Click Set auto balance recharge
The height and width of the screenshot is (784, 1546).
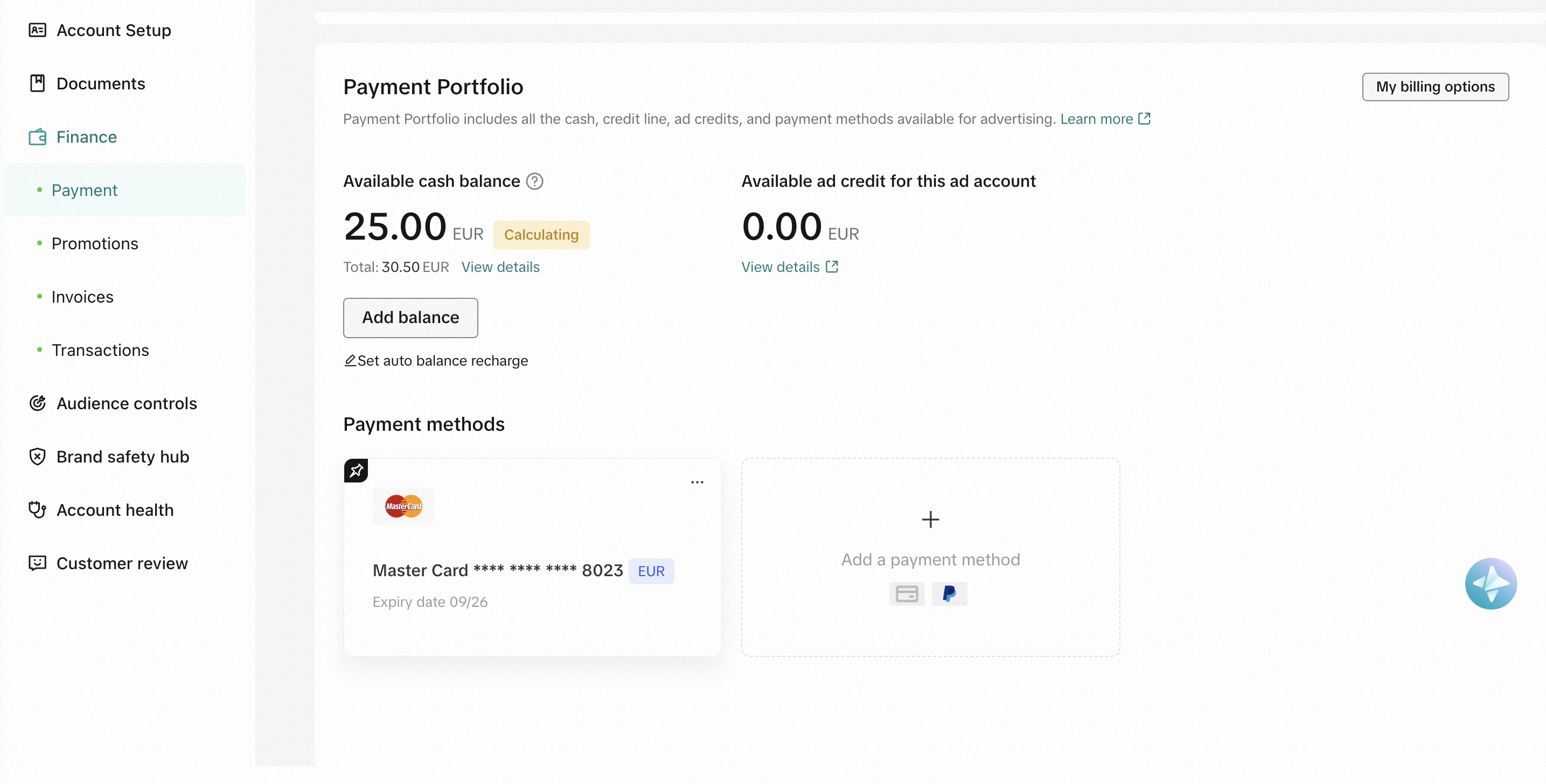pyautogui.click(x=442, y=361)
